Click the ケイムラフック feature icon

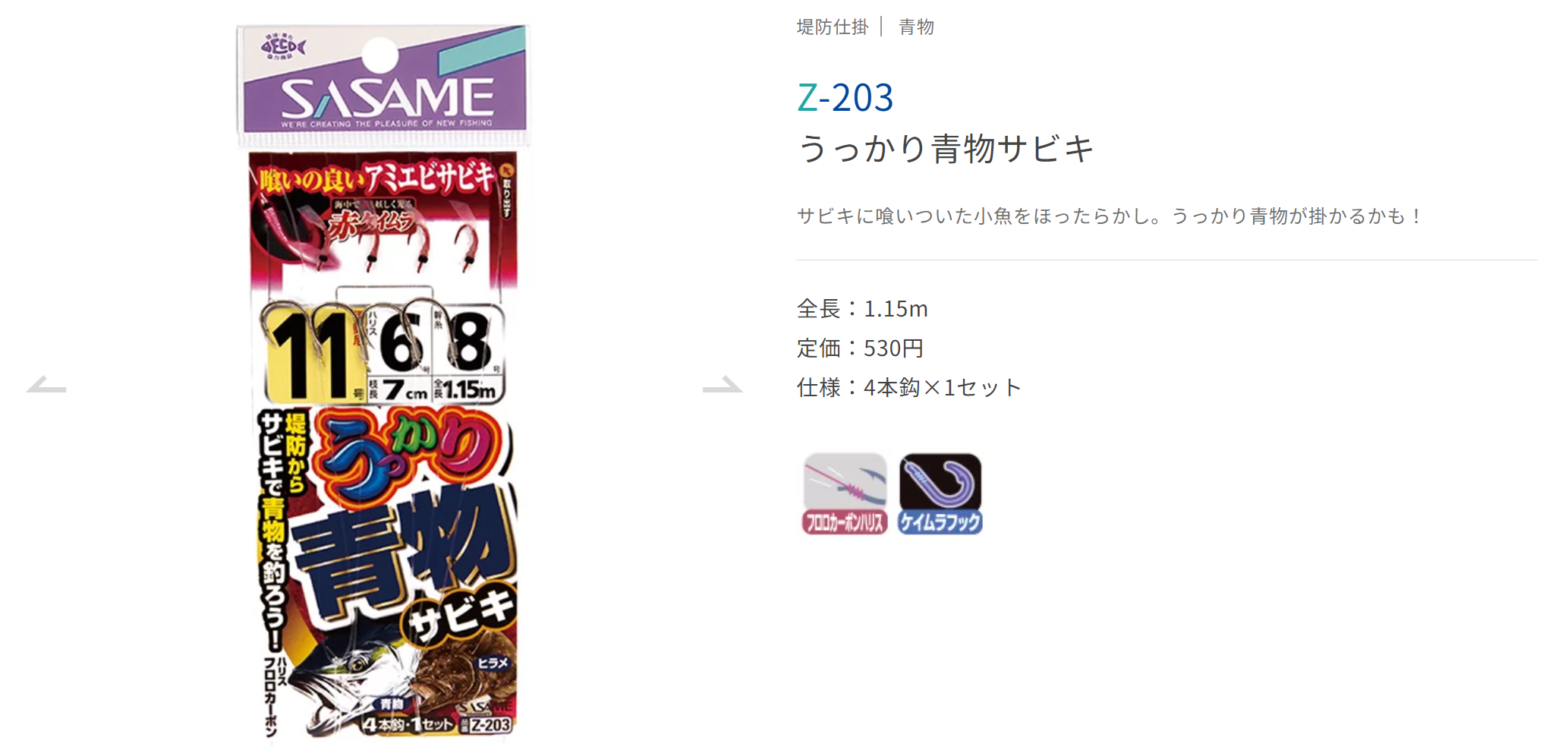point(940,494)
